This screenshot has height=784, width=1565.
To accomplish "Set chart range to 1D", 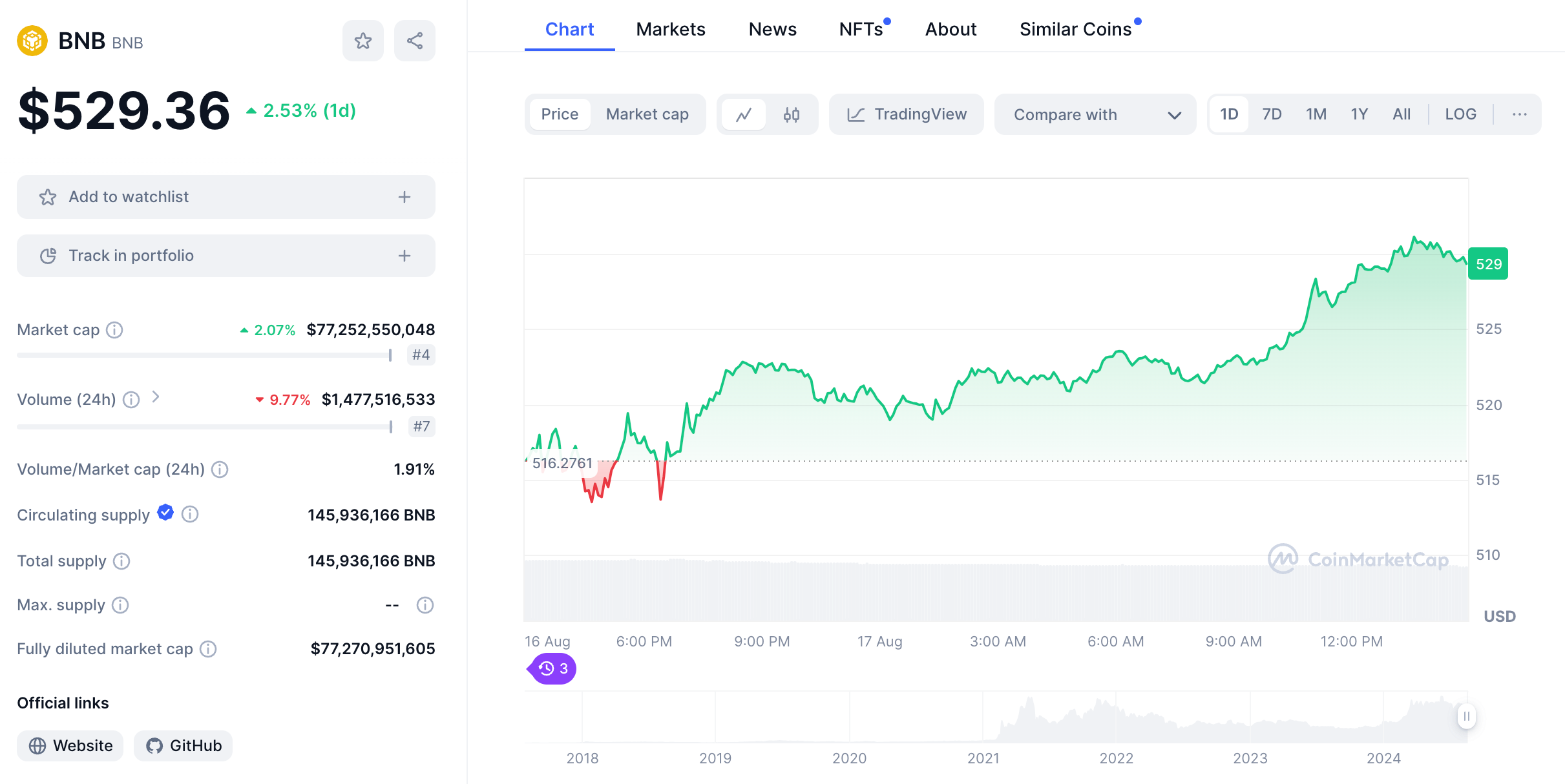I will pyautogui.click(x=1229, y=114).
